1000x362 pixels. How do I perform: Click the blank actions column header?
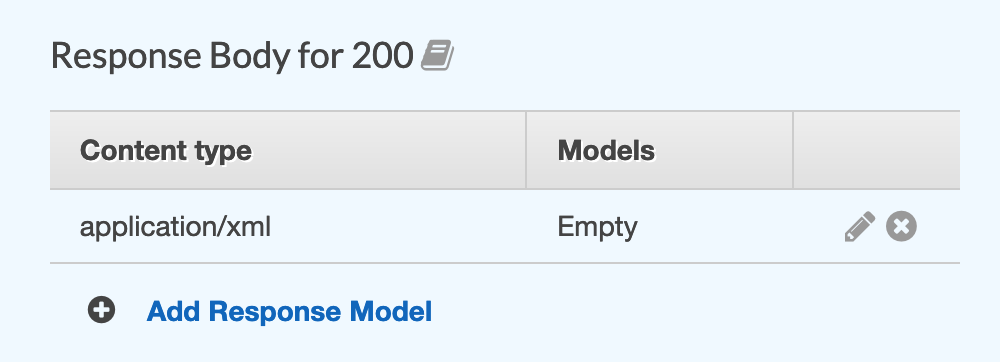coord(876,150)
